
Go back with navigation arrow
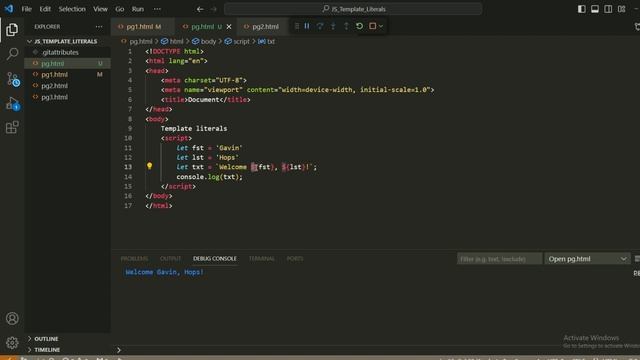point(200,9)
